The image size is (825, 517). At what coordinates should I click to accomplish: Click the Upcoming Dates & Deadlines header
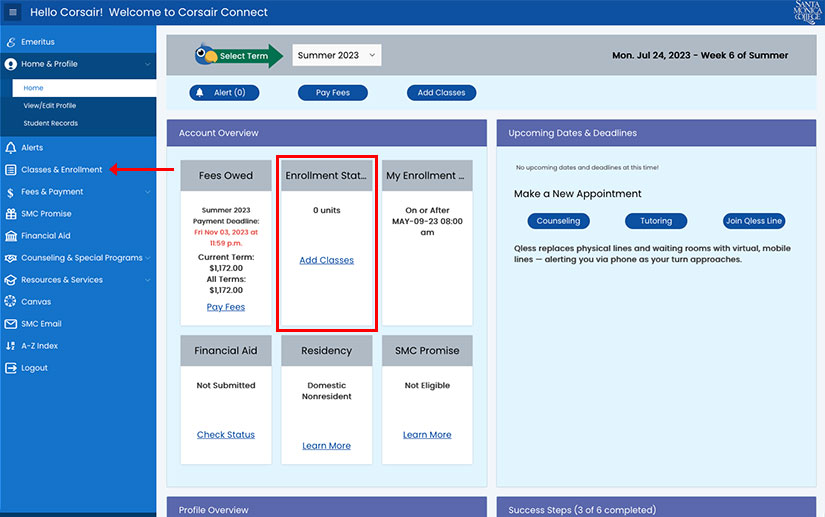pos(656,133)
